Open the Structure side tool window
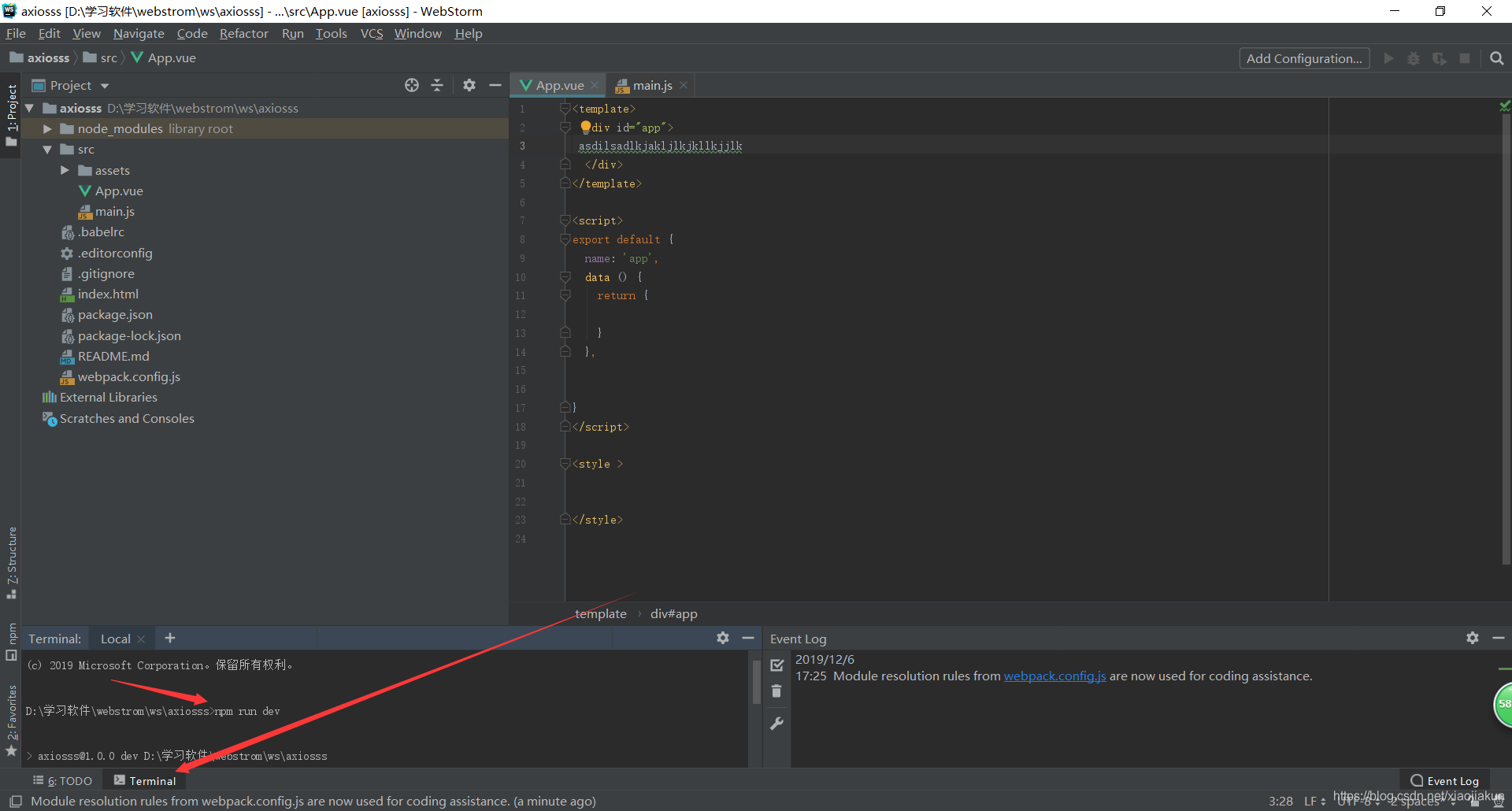The height and width of the screenshot is (811, 1512). click(12, 562)
